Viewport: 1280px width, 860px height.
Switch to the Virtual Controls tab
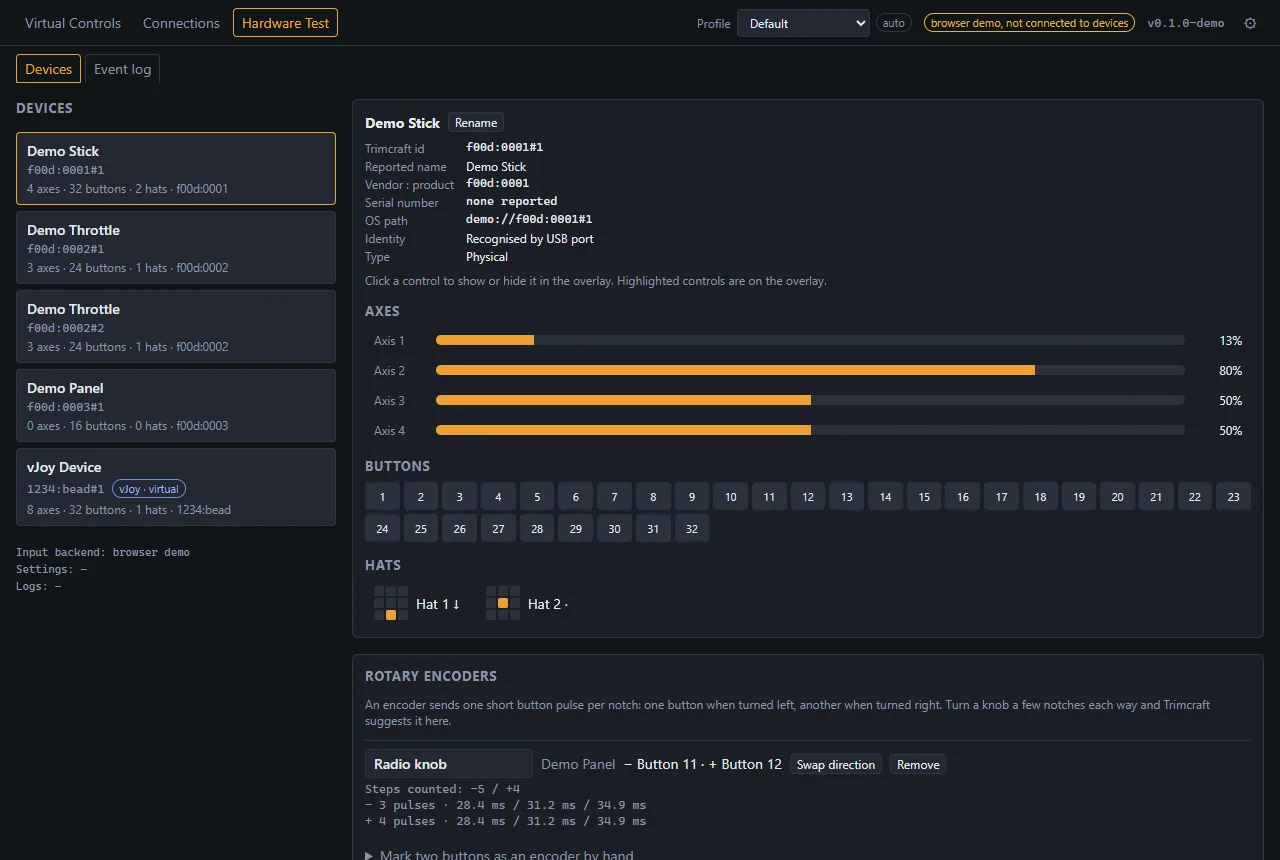coord(73,23)
